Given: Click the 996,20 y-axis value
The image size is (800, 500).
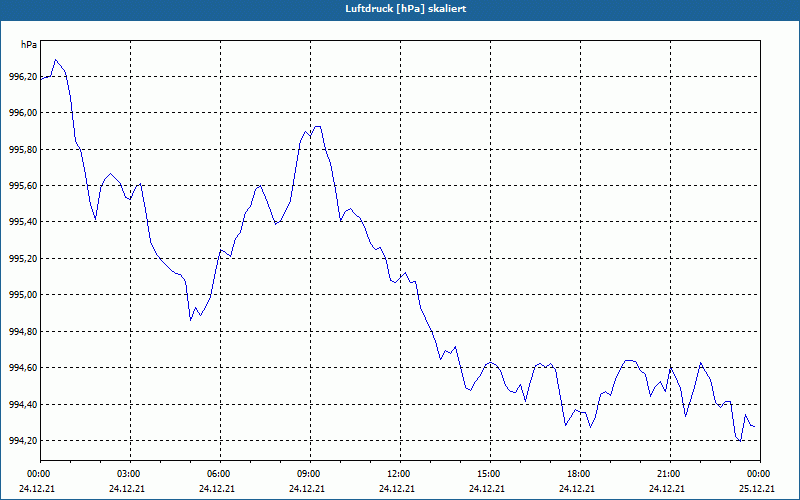Looking at the screenshot, I should [x=23, y=77].
